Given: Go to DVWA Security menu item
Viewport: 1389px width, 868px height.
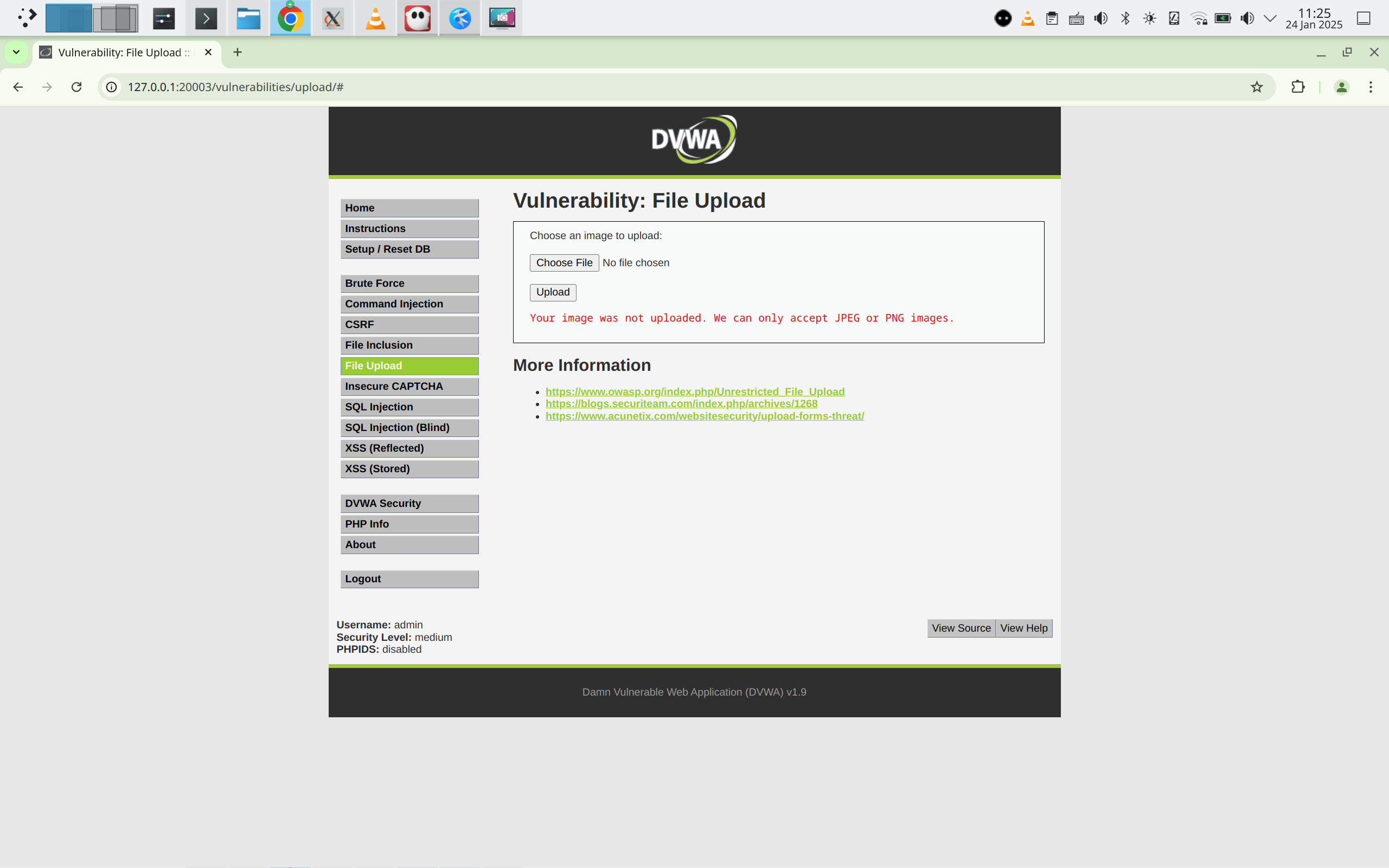Looking at the screenshot, I should 409,504.
